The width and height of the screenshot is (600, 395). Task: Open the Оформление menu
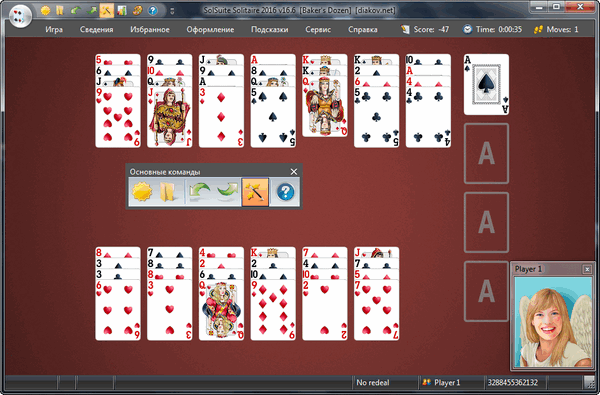(x=210, y=29)
